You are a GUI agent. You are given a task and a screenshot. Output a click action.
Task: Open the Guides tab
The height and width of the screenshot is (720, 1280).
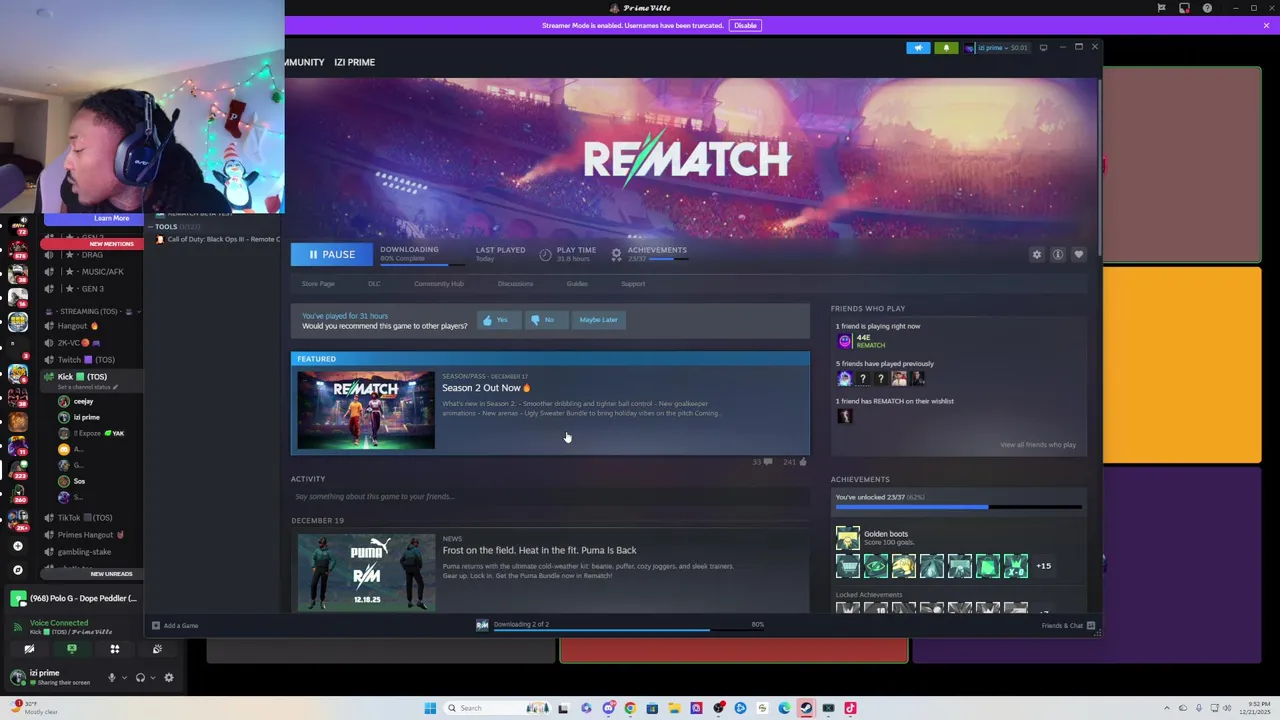[577, 284]
